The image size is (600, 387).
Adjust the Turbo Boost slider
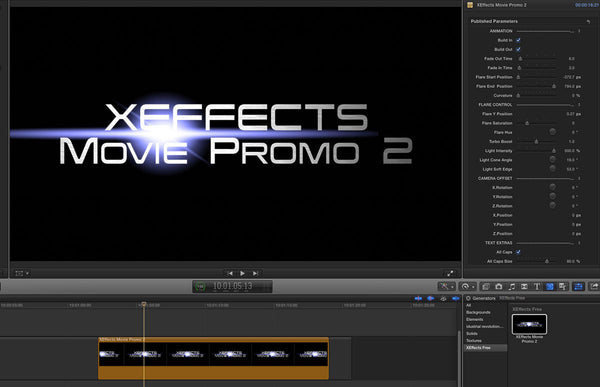(x=536, y=142)
